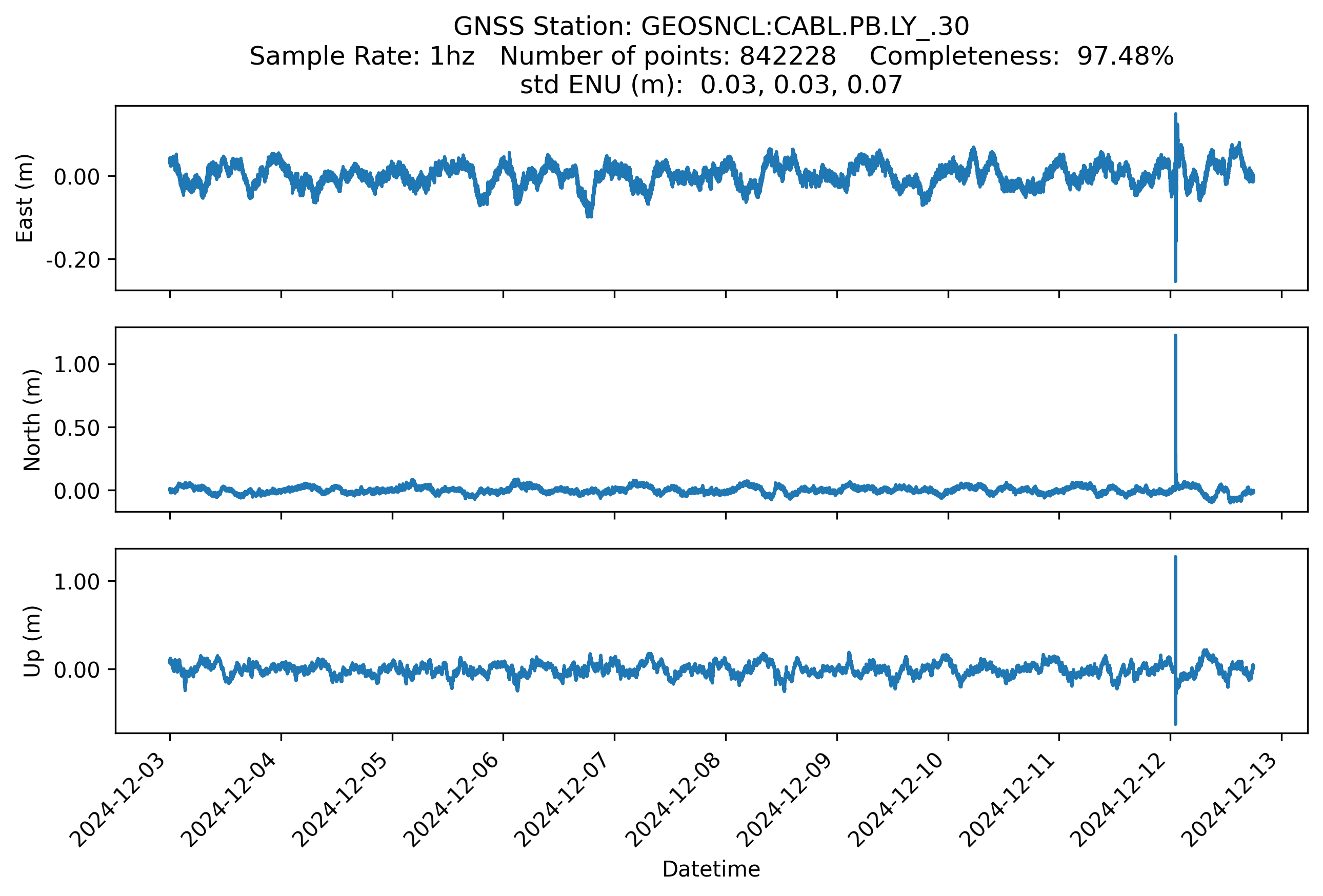
Task: Click the Completeness 97.48% text
Action: (x=1021, y=56)
